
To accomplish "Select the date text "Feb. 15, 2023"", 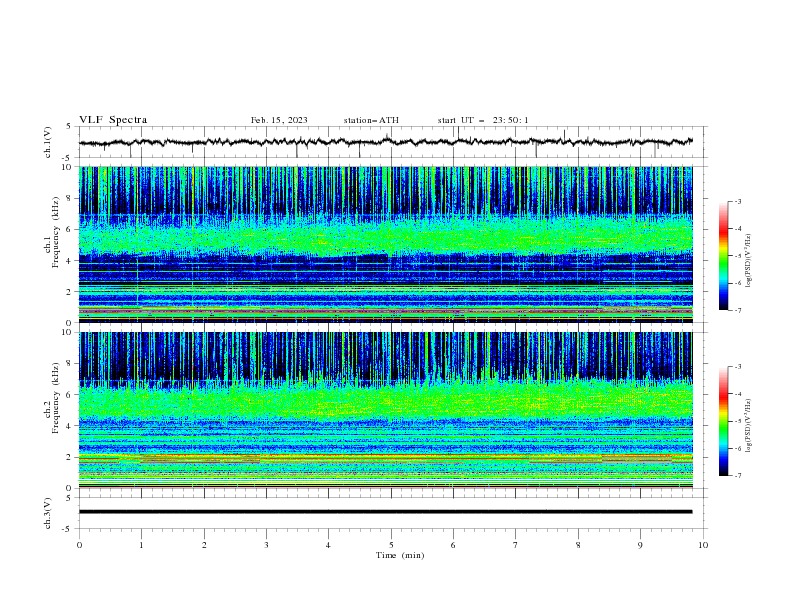I will click(279, 120).
